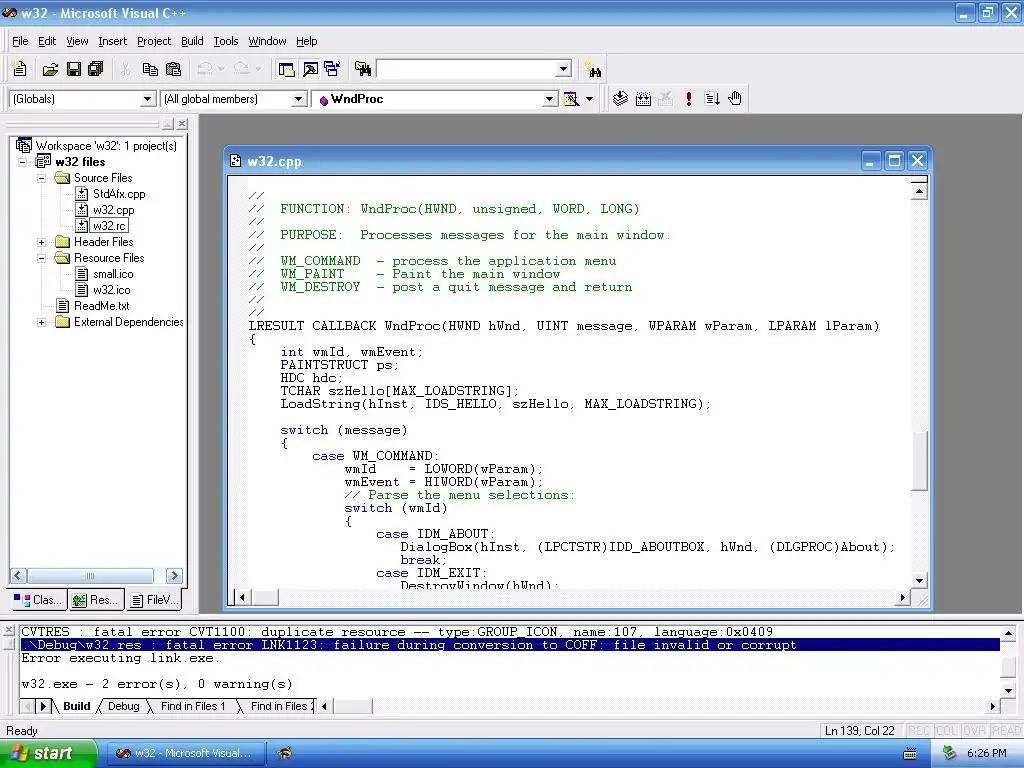
Task: Click the hand Insert/Remove Breakpoint icon
Action: pos(735,99)
